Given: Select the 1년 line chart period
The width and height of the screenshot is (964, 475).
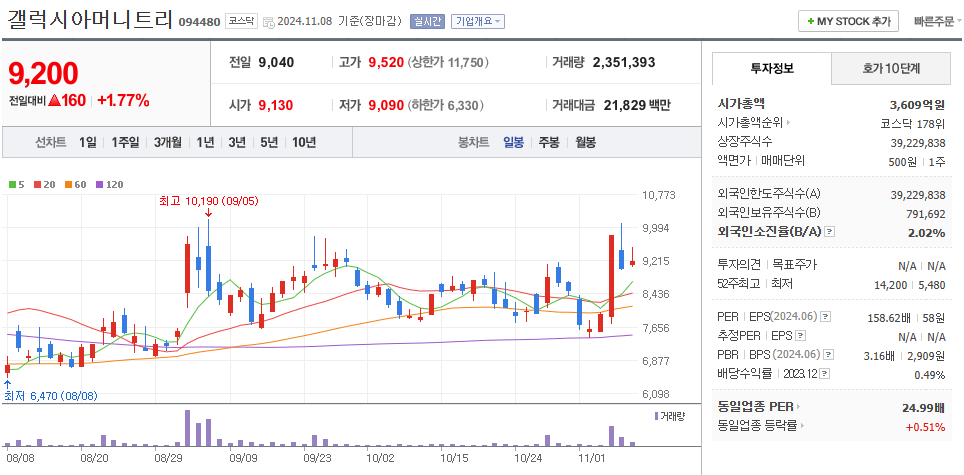Looking at the screenshot, I should (205, 143).
